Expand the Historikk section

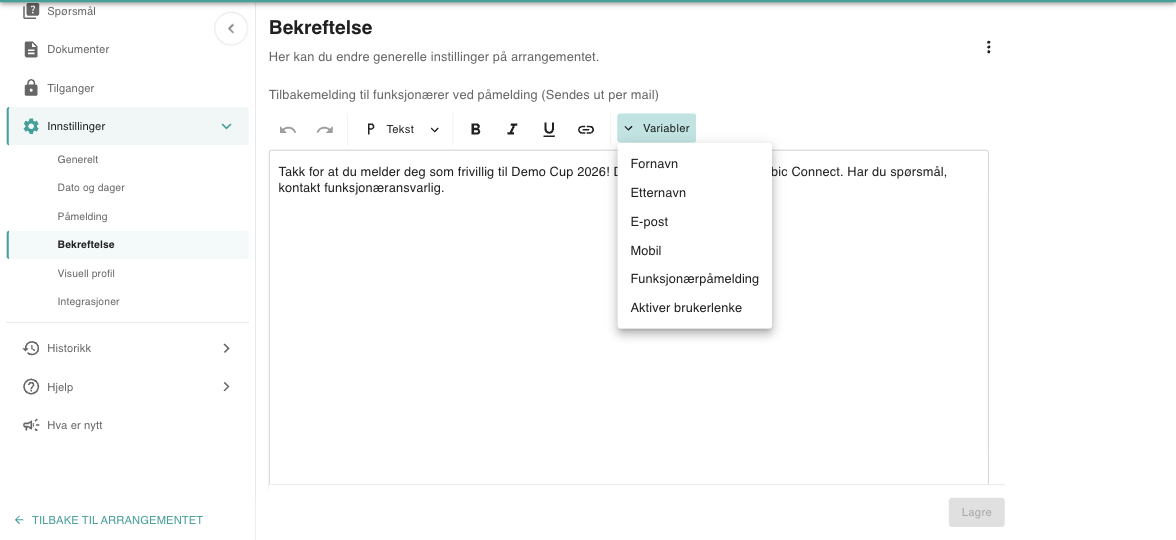click(x=128, y=348)
